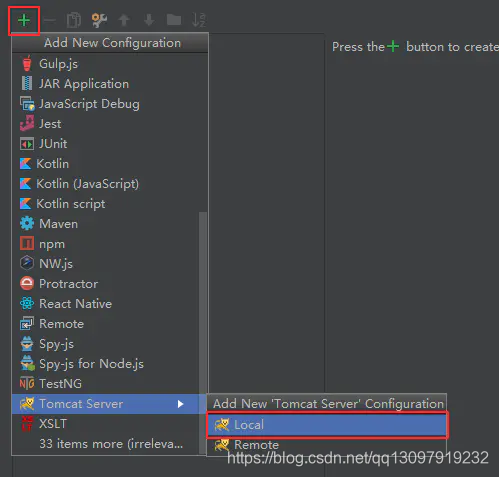Select Remote Tomcat Server configuration in submenu
This screenshot has height=477, width=499.
(x=327, y=444)
